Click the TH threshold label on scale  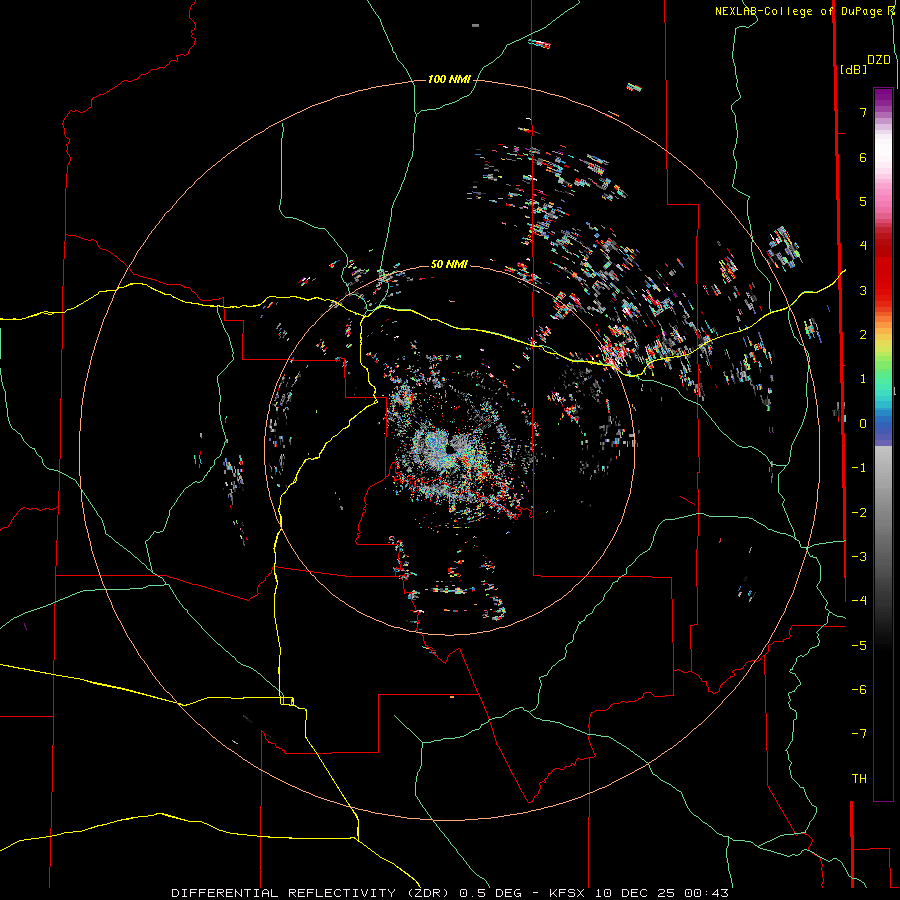click(x=859, y=779)
